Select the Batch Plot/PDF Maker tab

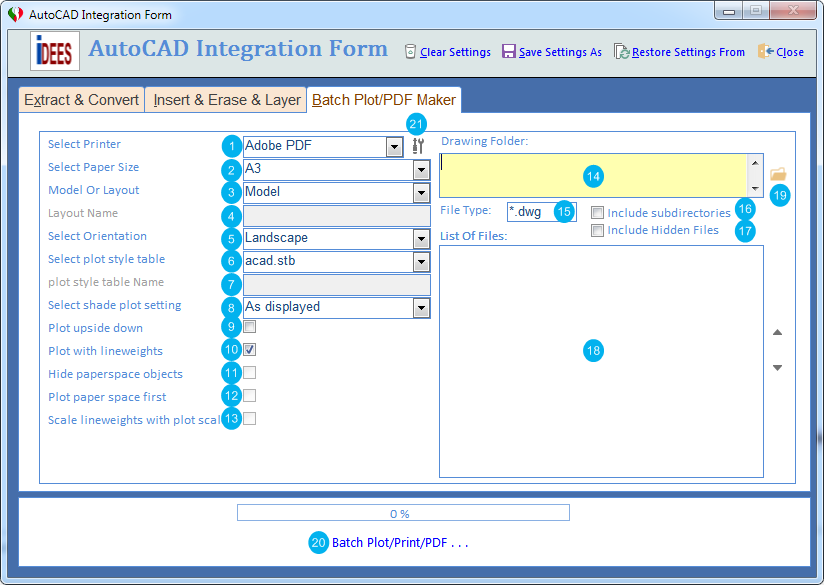[x=384, y=100]
